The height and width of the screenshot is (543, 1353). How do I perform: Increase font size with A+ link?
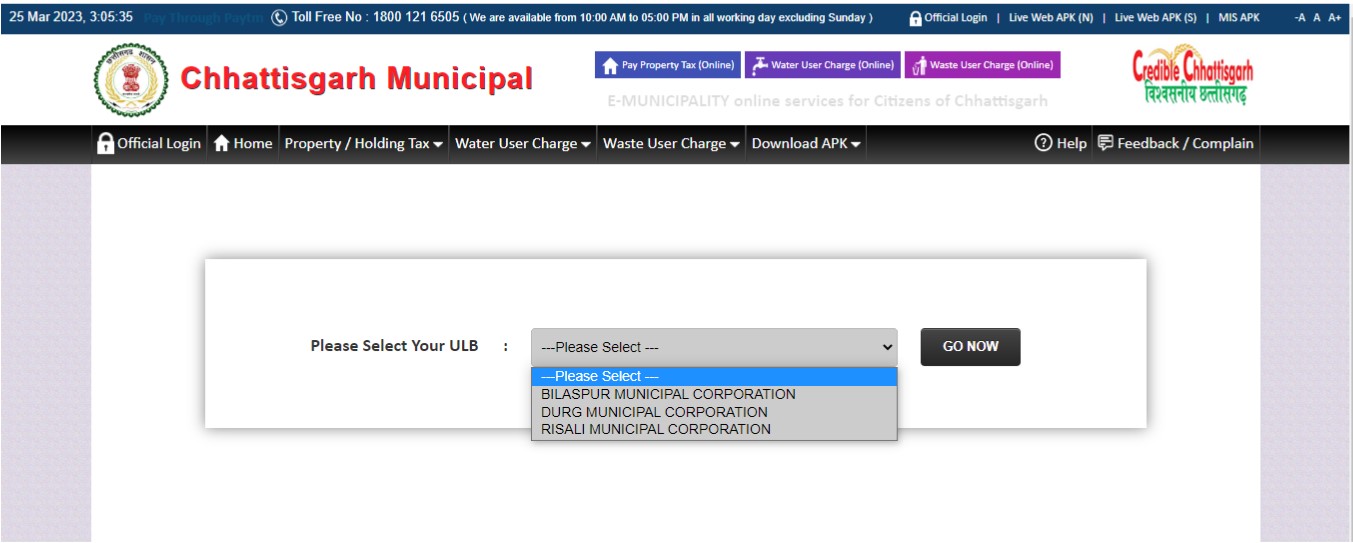click(x=1334, y=18)
